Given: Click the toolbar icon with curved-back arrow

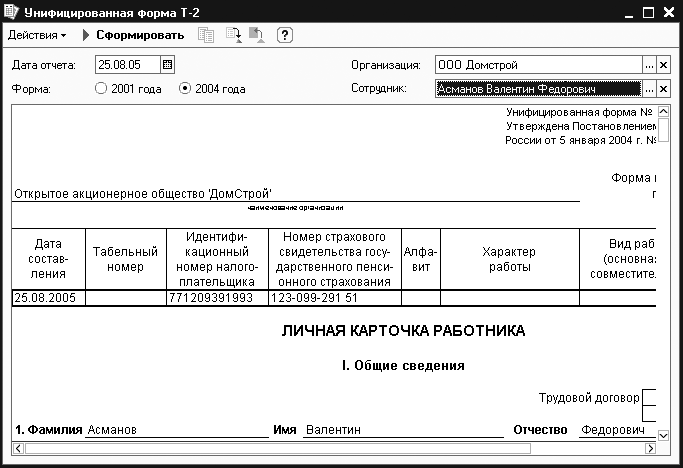Looking at the screenshot, I should pos(257,35).
